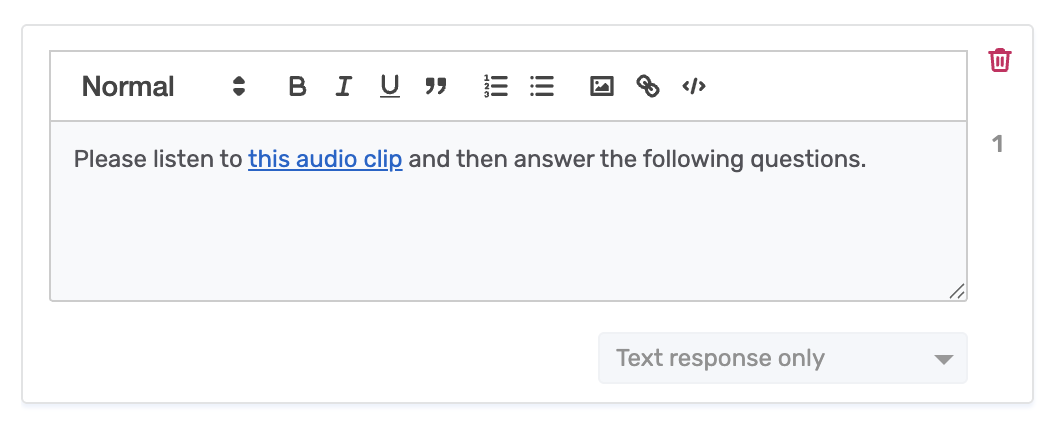Toggle bold formatting
This screenshot has width=1062, height=430.
(297, 87)
